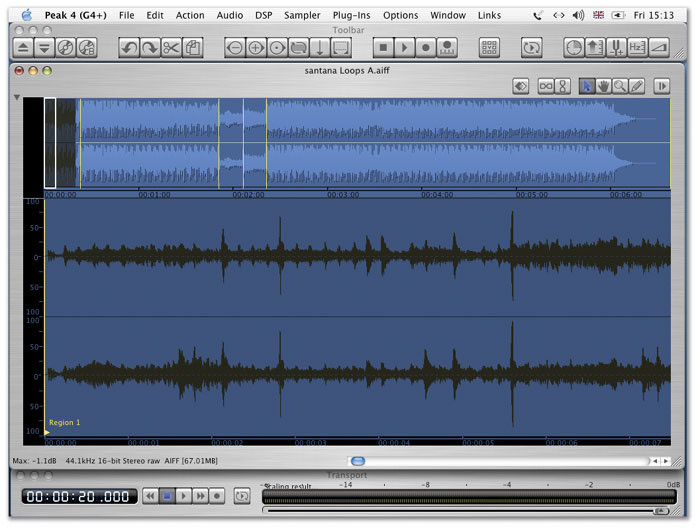Image resolution: width=700 pixels, height=527 pixels.
Task: Open record settings icon next to record
Action: [x=447, y=48]
